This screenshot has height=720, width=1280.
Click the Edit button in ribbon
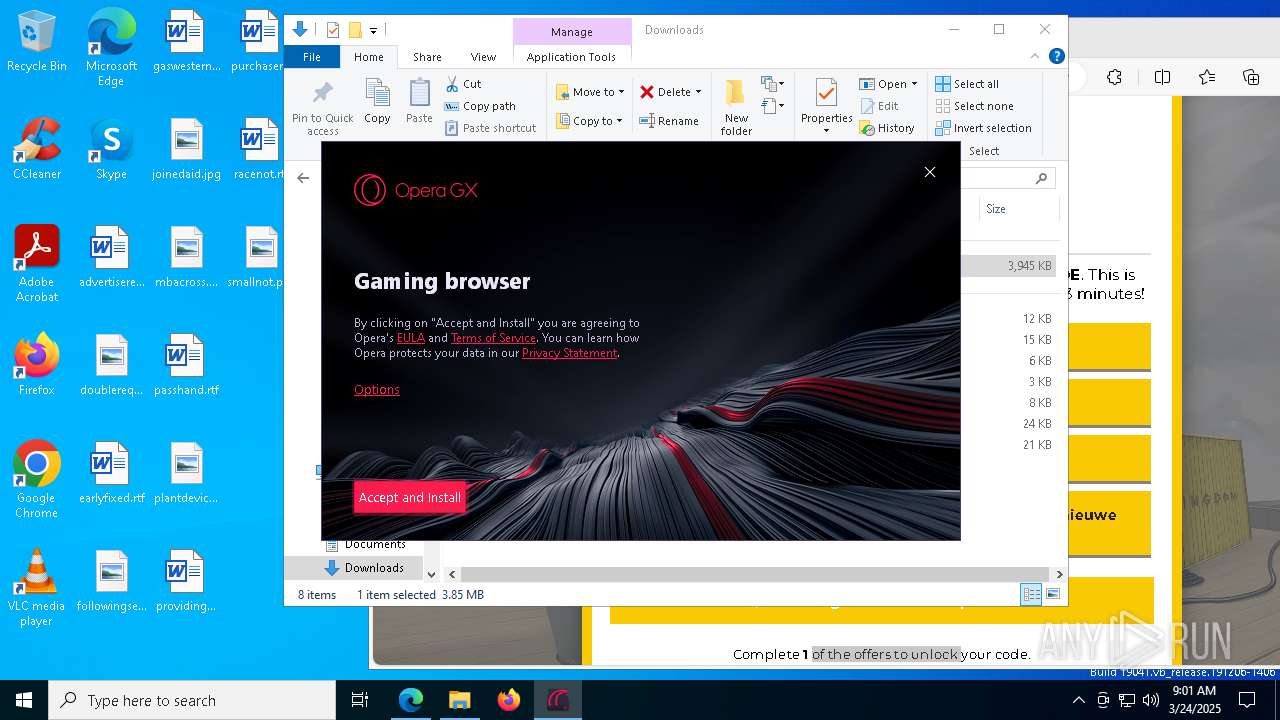pos(879,106)
